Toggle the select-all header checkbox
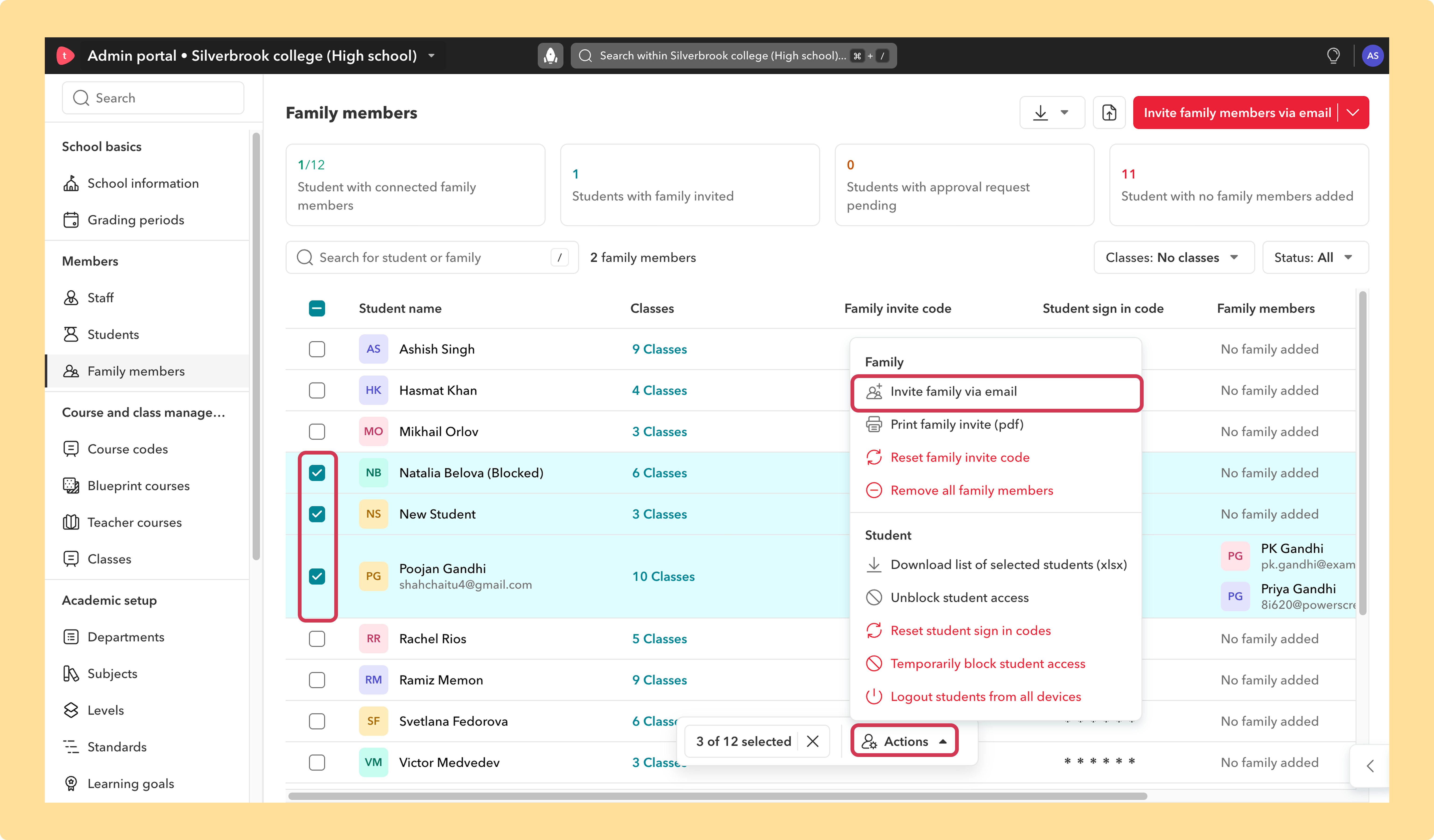Image resolution: width=1434 pixels, height=840 pixels. click(x=317, y=308)
